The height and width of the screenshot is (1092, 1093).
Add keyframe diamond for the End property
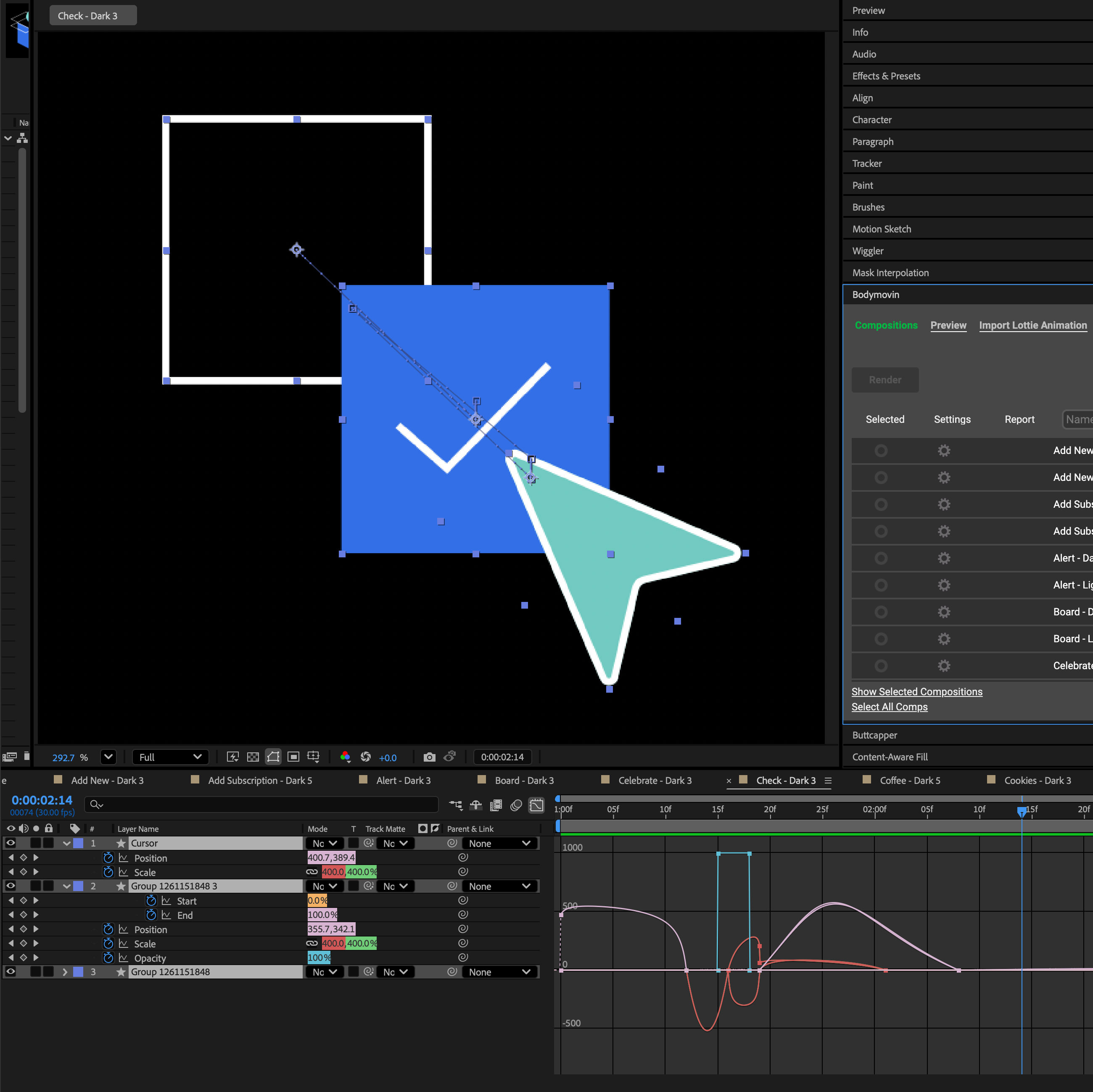pyautogui.click(x=23, y=915)
